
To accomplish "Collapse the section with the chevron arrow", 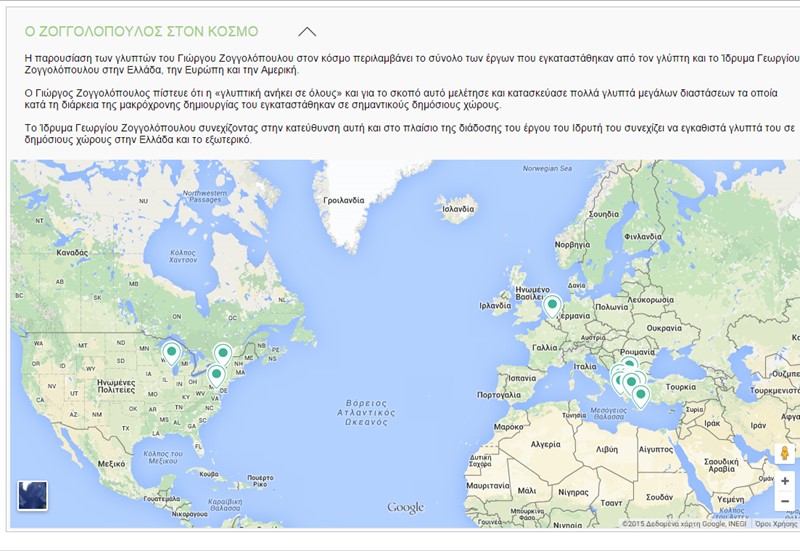I will pyautogui.click(x=308, y=32).
